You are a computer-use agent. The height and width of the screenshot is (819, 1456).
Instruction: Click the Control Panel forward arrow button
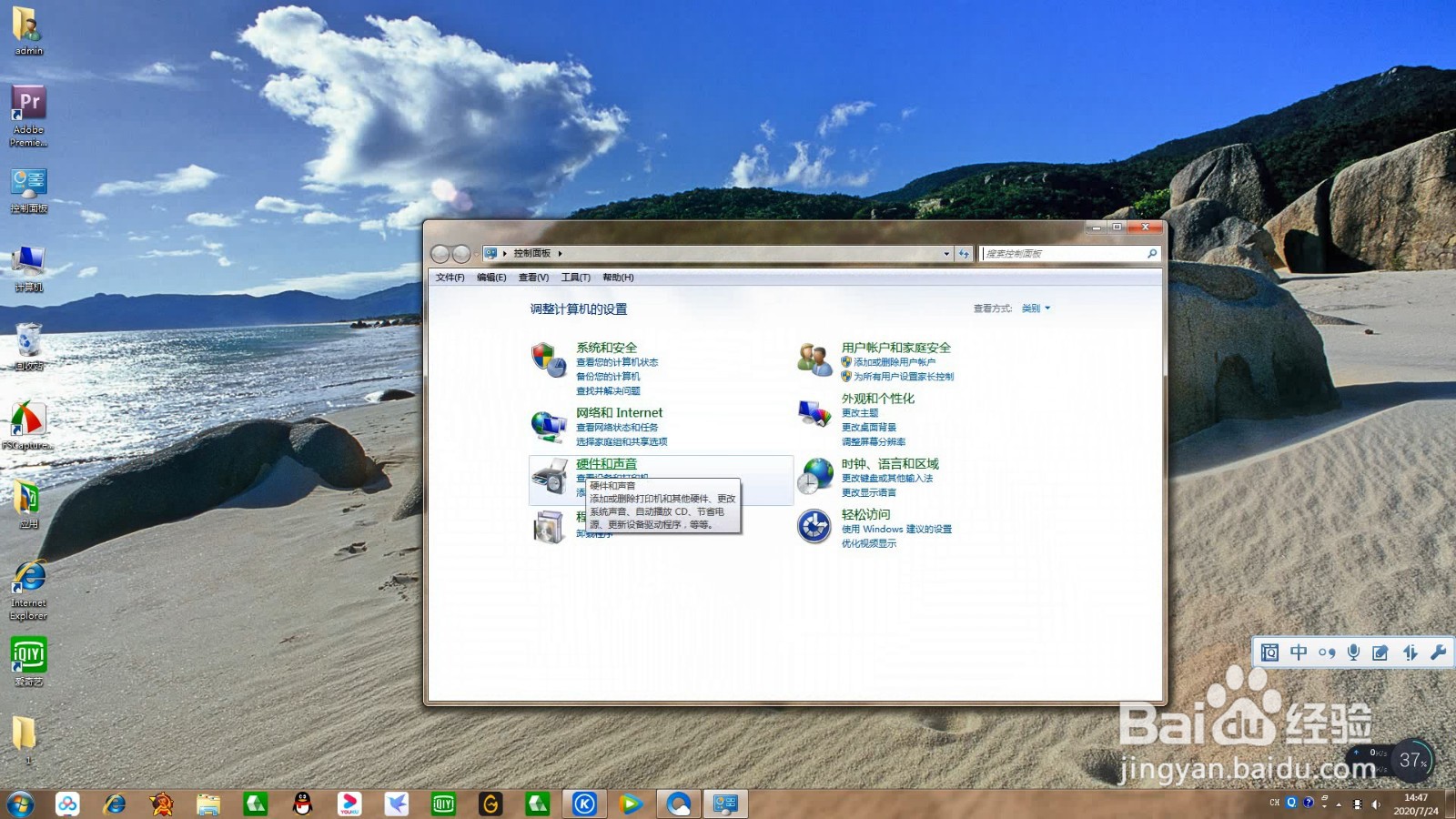click(x=461, y=254)
